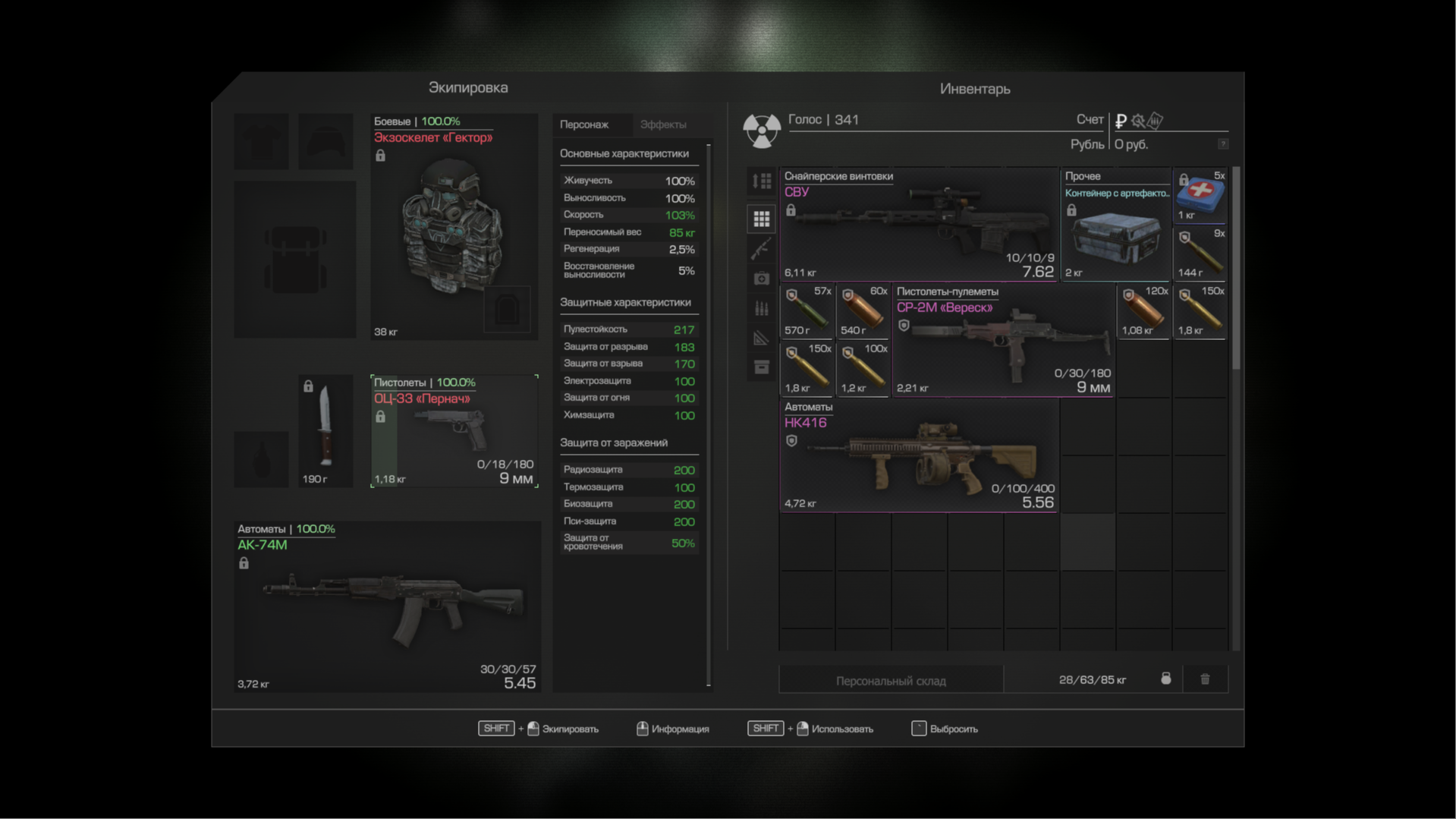Filter inventory by storage box icon

(x=762, y=367)
